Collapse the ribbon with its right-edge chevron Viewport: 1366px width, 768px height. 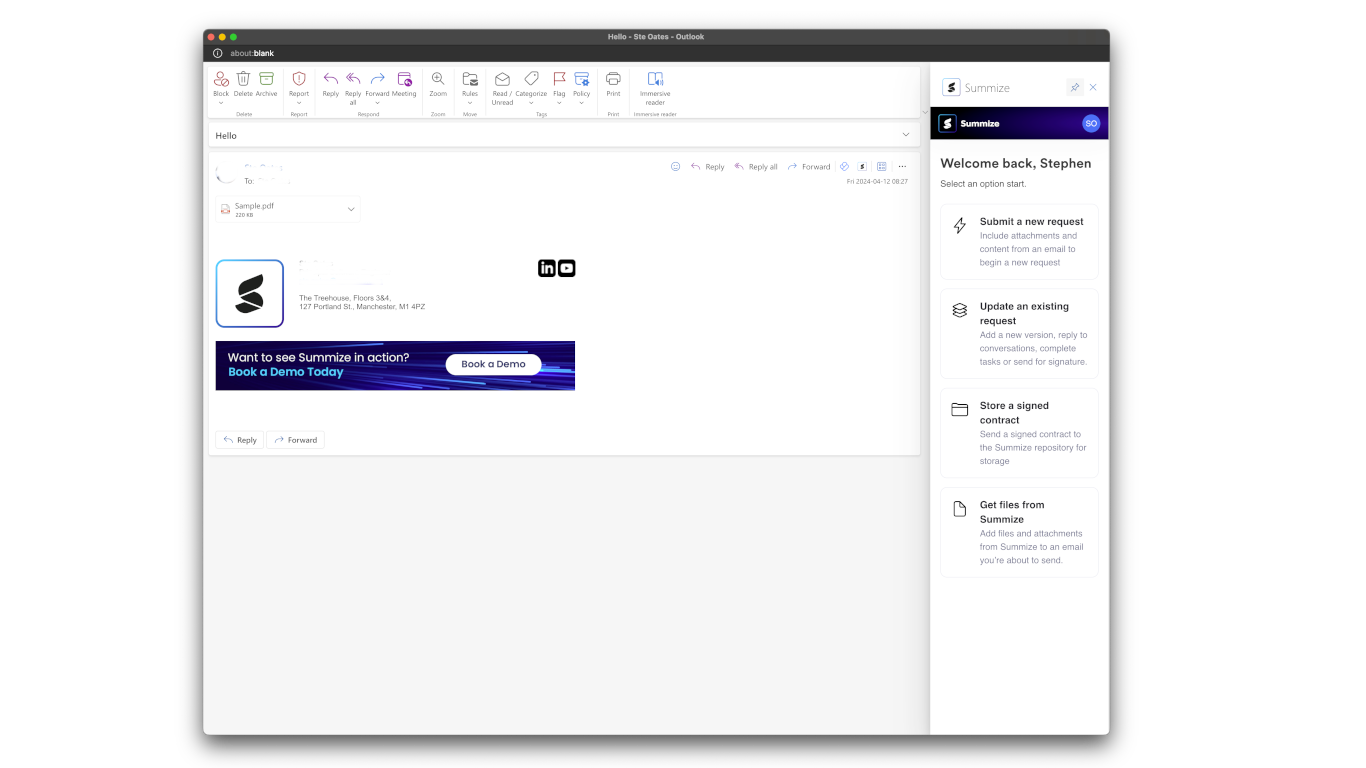[924, 111]
